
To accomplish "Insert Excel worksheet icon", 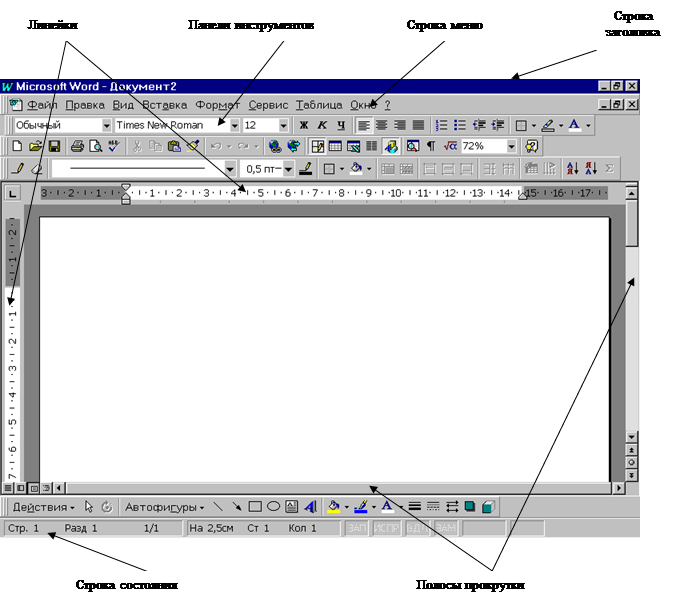I will pyautogui.click(x=353, y=146).
